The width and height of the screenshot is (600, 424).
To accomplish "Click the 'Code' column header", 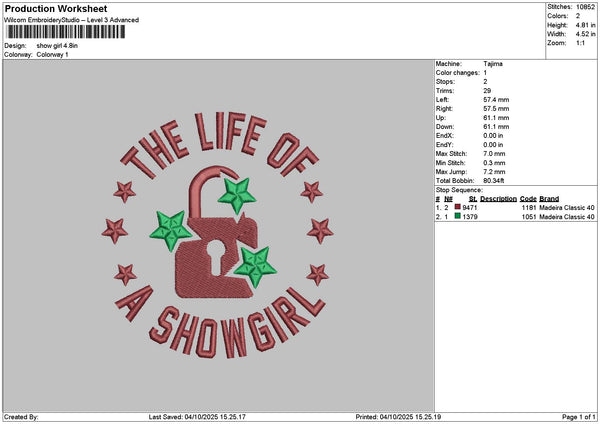I will [528, 199].
